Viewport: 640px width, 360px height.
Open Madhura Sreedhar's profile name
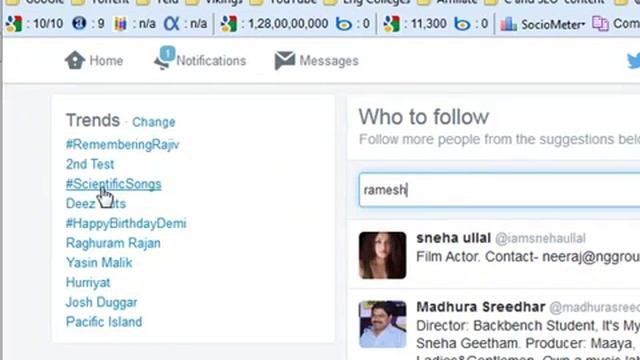481,307
